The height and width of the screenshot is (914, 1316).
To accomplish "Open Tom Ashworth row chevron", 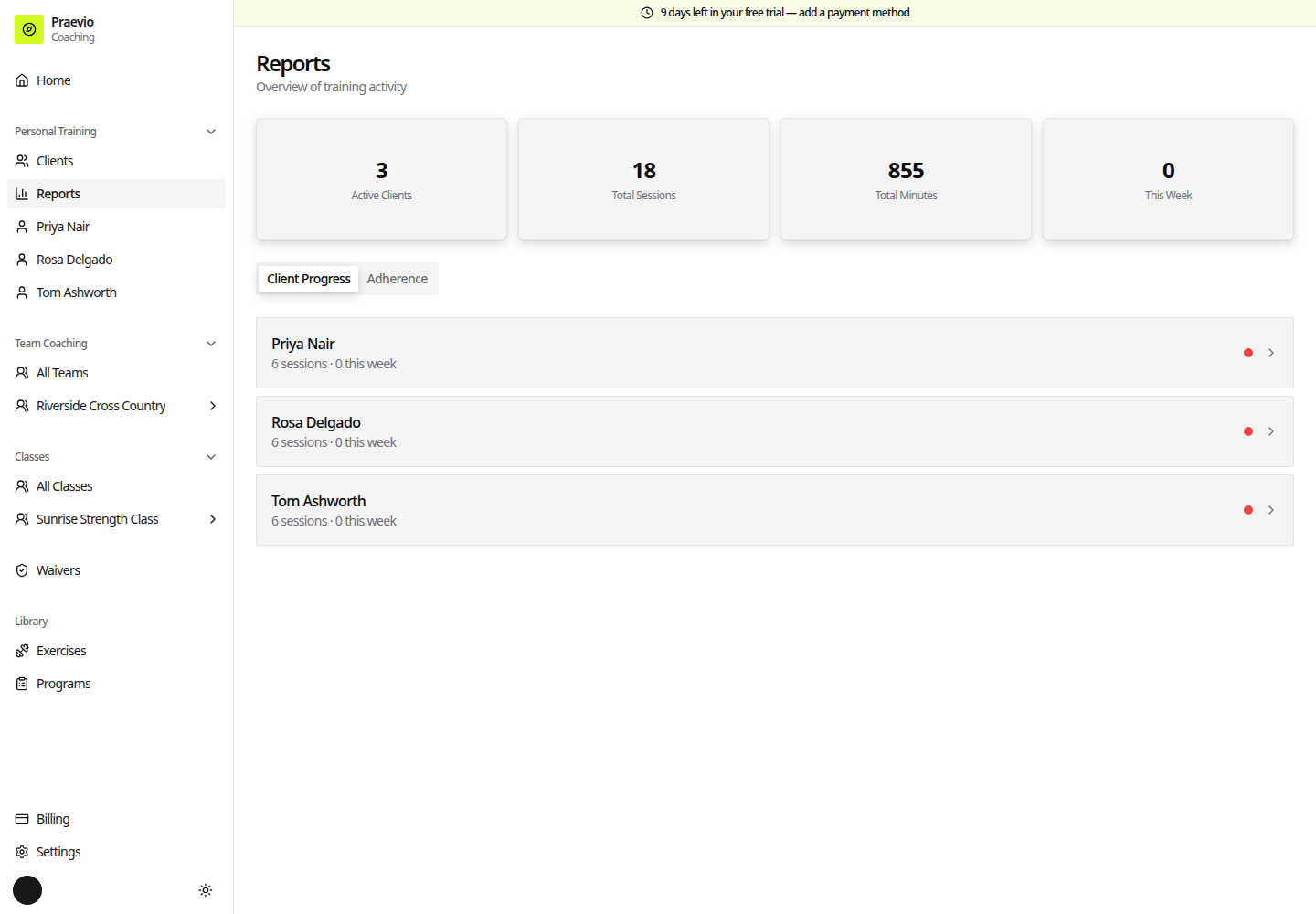I will pos(1271,510).
